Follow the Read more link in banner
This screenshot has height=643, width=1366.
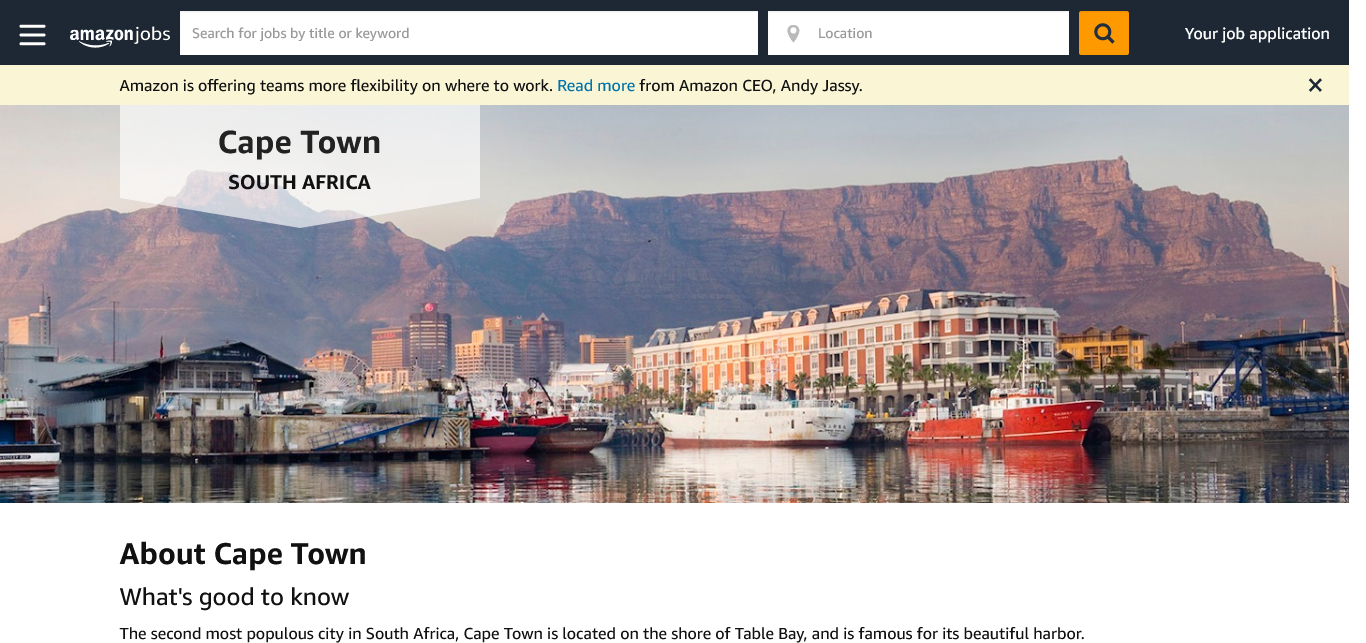[x=595, y=86]
